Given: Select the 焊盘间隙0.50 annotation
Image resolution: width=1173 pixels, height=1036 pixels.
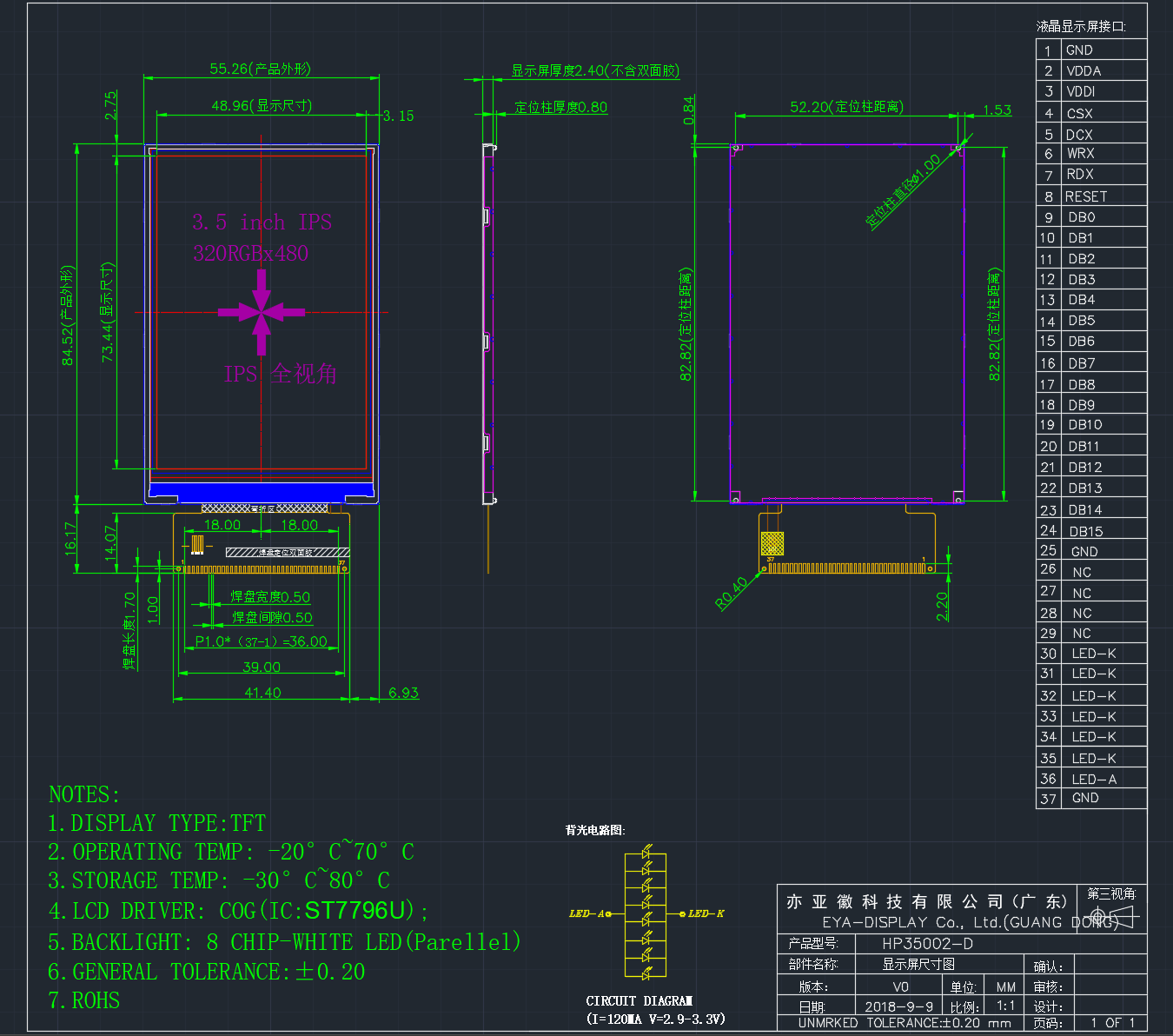Looking at the screenshot, I should (x=272, y=617).
